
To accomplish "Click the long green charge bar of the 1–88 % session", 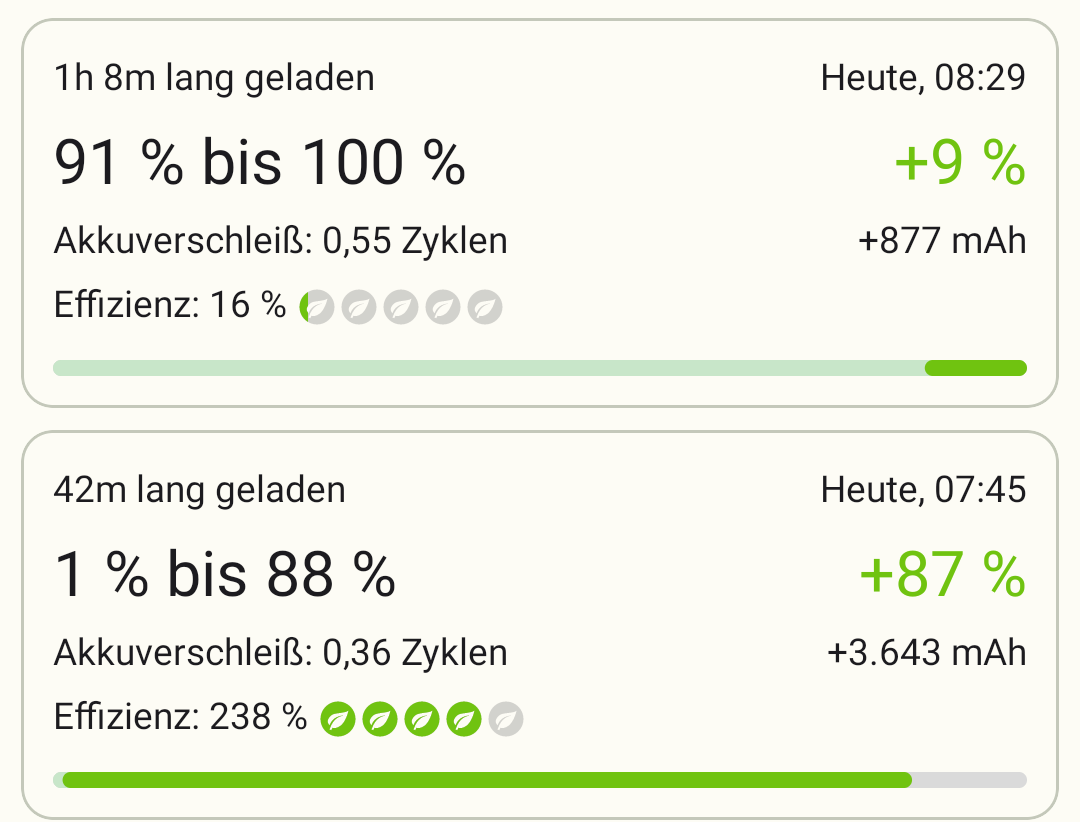I will [x=487, y=780].
